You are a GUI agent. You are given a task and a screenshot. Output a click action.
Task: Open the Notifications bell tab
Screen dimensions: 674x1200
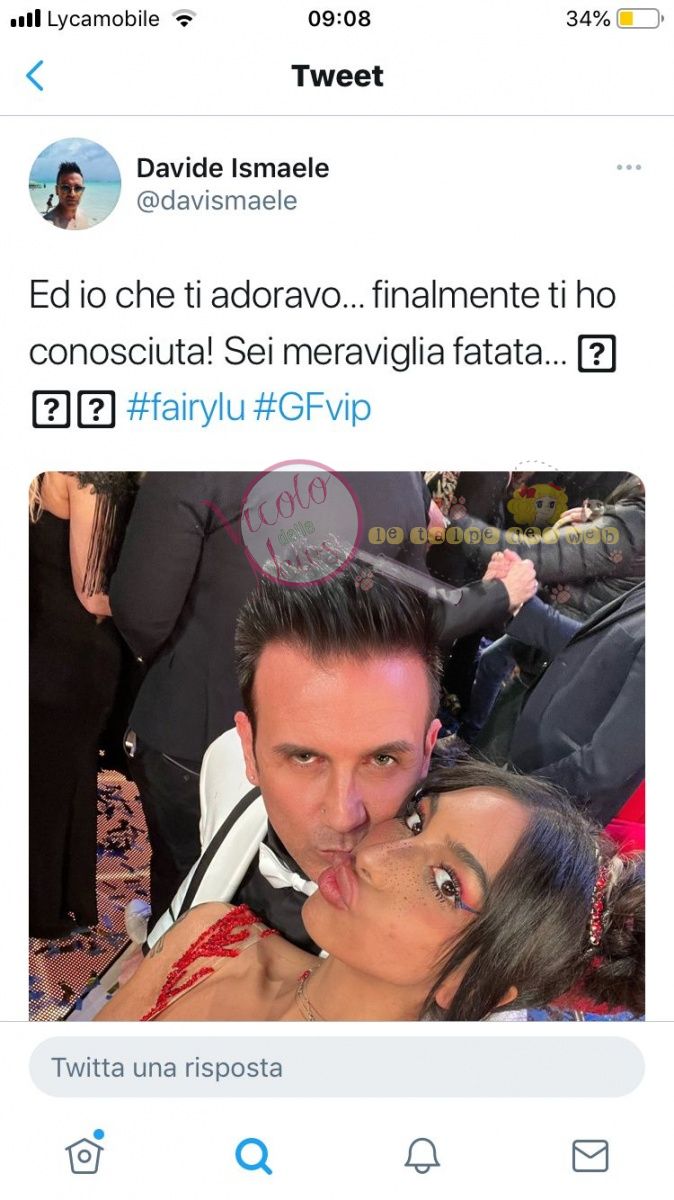pos(422,1156)
